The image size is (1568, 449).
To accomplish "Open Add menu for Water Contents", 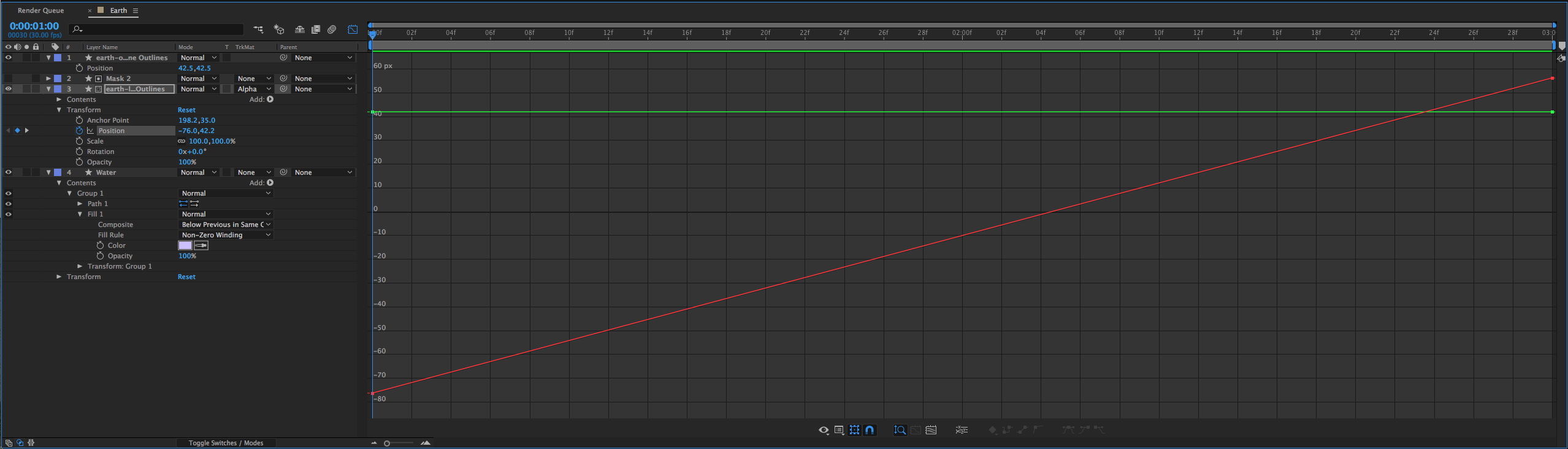I will tap(270, 183).
